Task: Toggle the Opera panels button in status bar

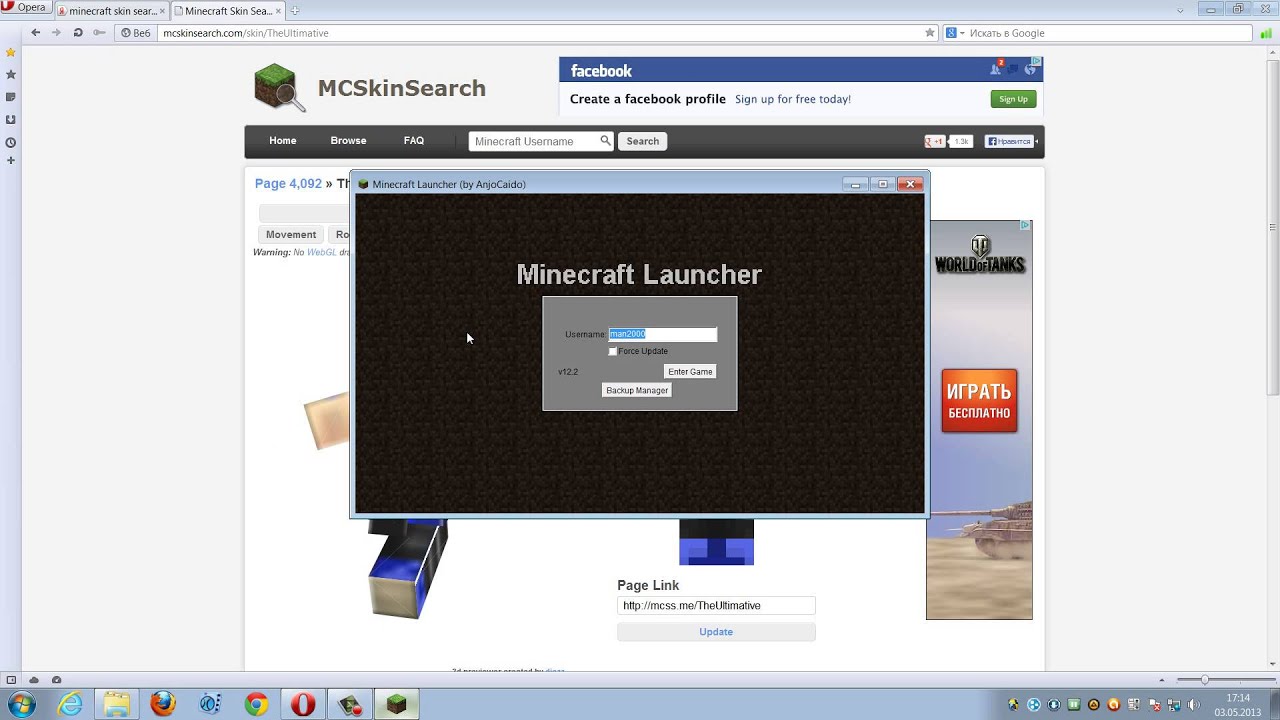Action: [11, 680]
